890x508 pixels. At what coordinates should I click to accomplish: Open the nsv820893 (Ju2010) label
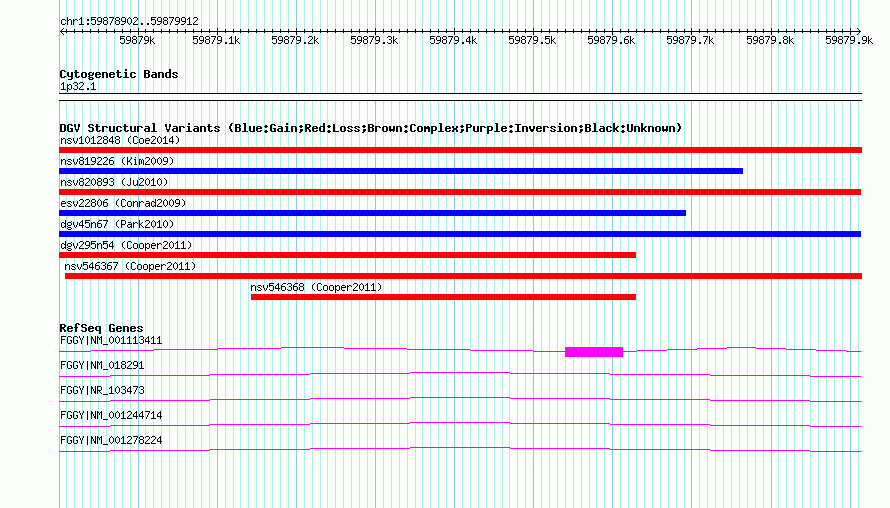coord(114,182)
